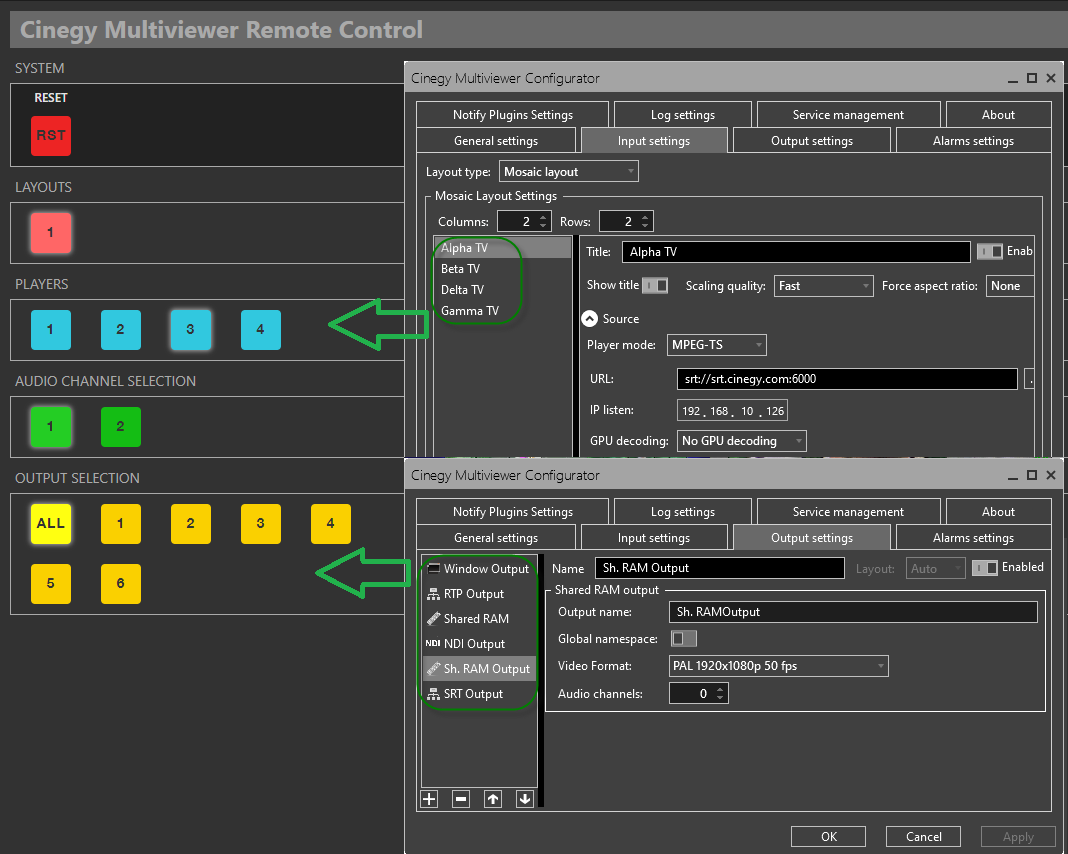The width and height of the screenshot is (1068, 854).
Task: Open Player mode MPEG-TS dropdown
Action: coord(717,345)
